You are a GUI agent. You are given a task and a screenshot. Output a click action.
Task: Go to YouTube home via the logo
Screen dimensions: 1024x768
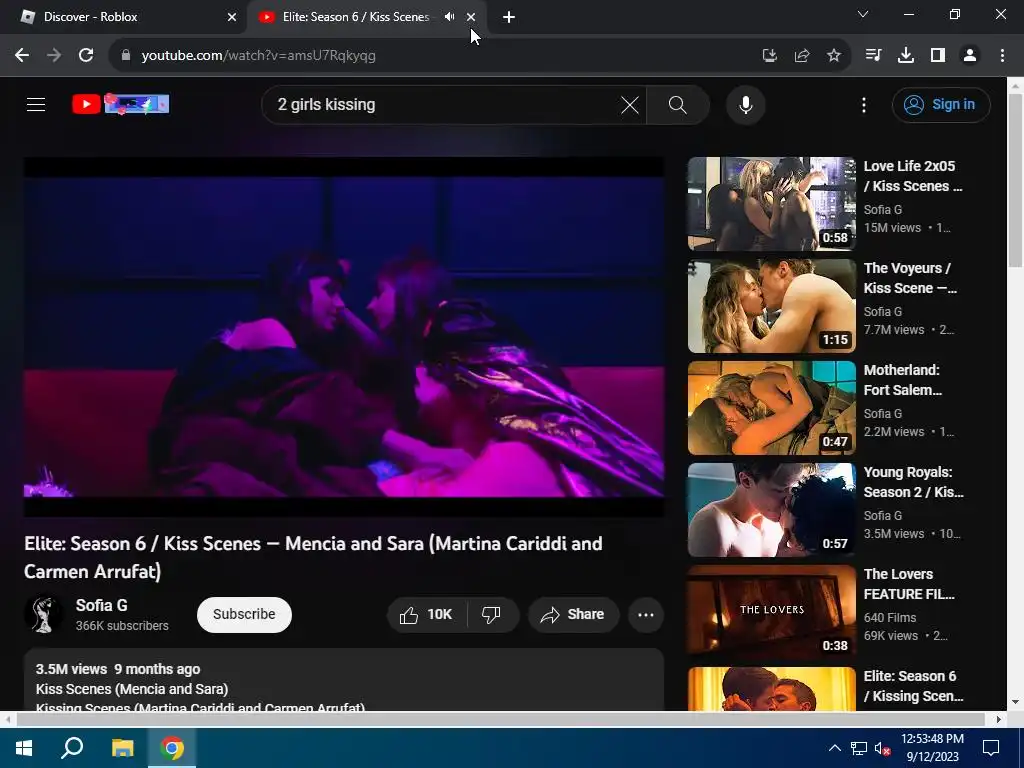pos(120,104)
